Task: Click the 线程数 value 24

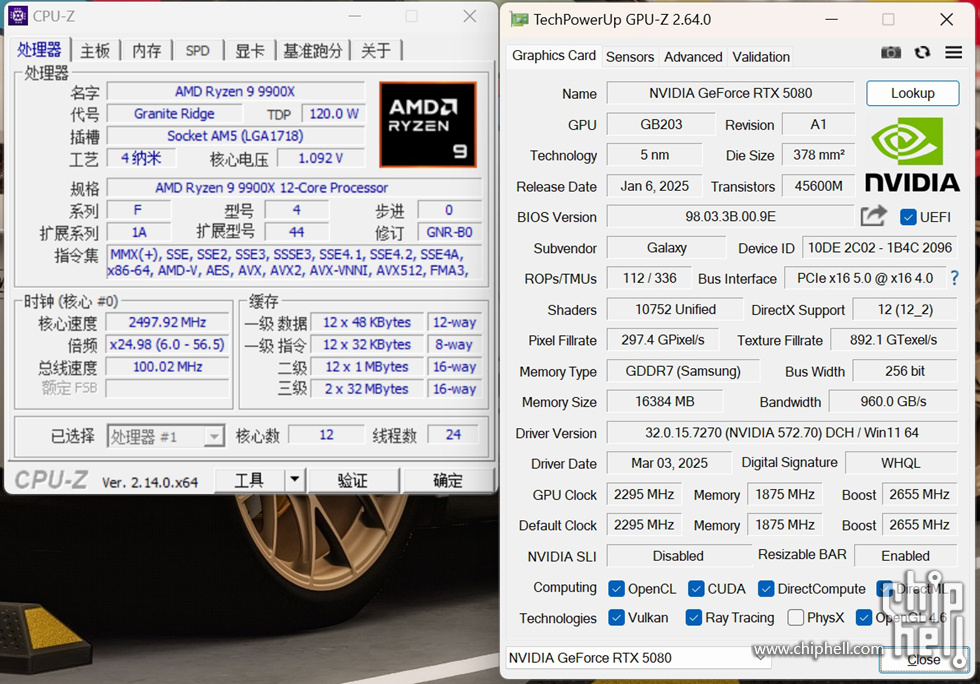Action: click(x=453, y=435)
